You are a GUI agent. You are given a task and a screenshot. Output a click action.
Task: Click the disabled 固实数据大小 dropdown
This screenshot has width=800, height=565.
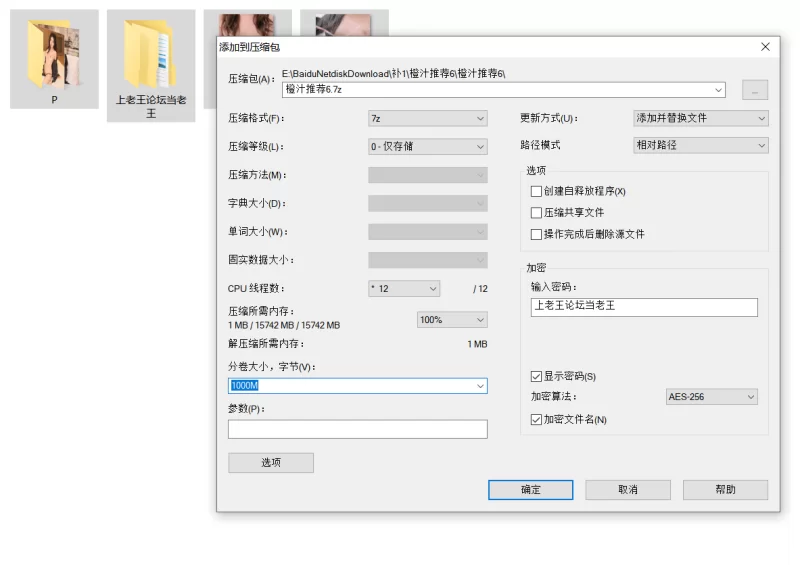pos(428,260)
